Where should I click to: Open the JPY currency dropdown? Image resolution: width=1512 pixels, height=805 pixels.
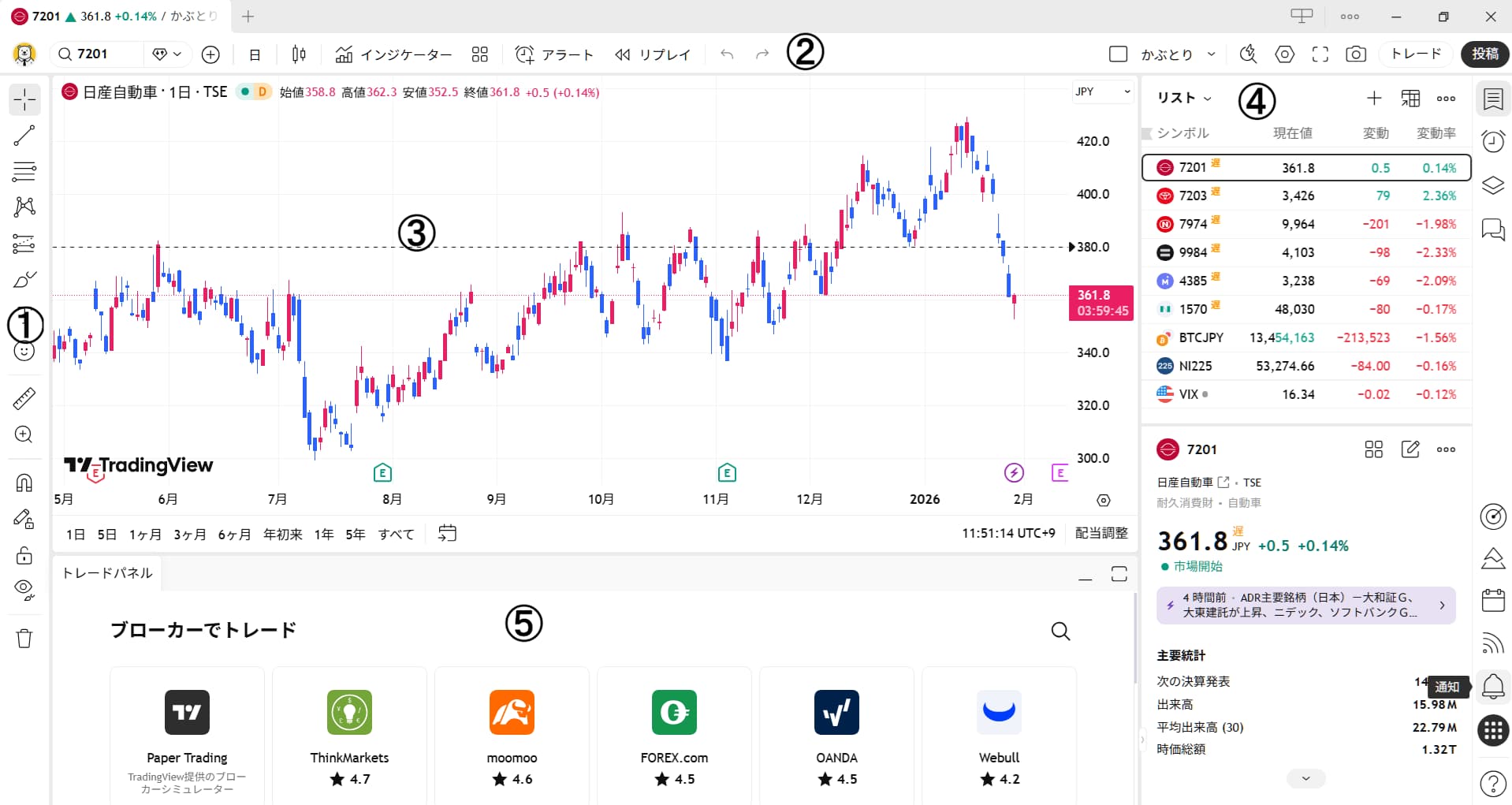[1101, 91]
